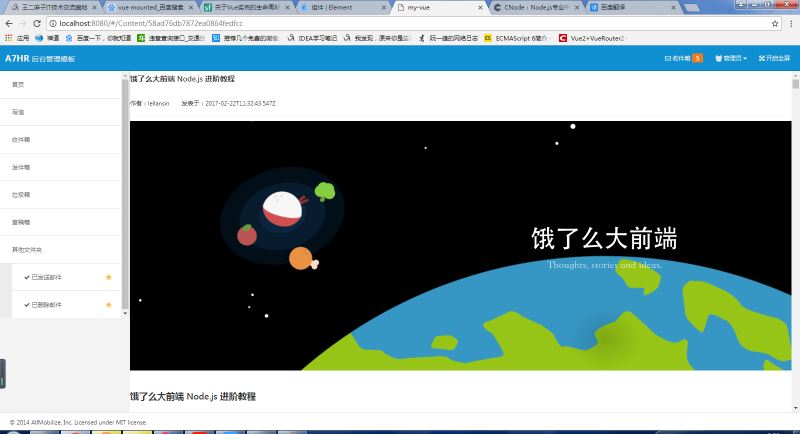Image resolution: width=800 pixels, height=434 pixels.
Task: Switch to the 组件 | Element tab
Action: pyautogui.click(x=343, y=8)
